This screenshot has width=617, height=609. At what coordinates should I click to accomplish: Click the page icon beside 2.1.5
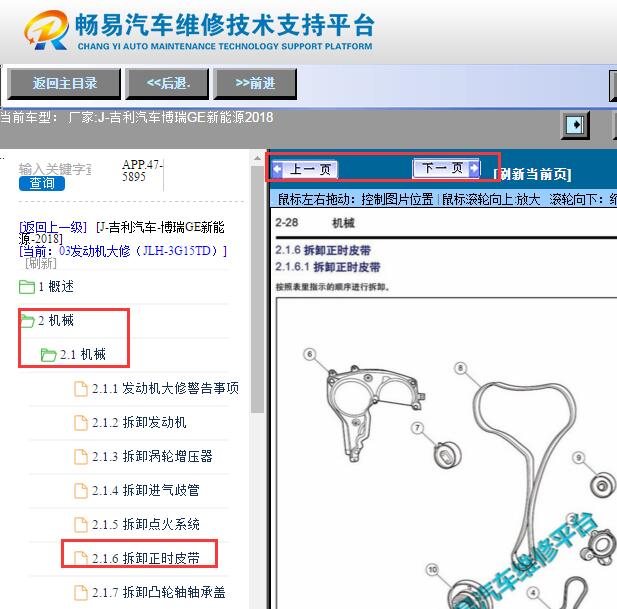(x=81, y=524)
